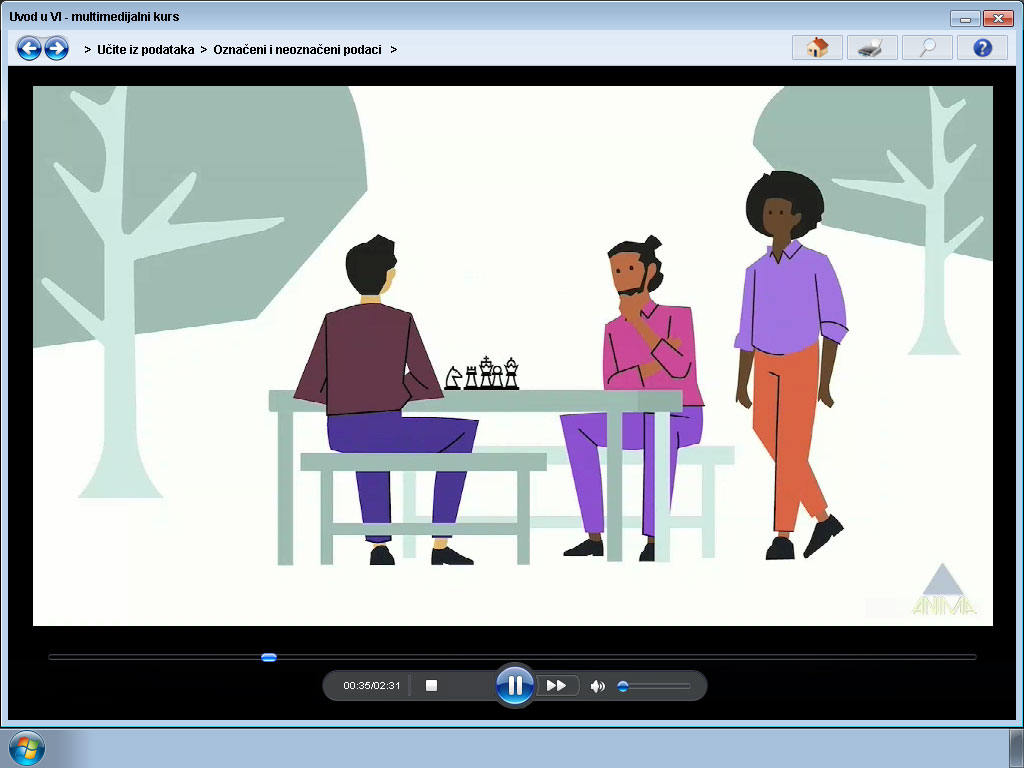Click the video frame with chess players
The width and height of the screenshot is (1024, 768).
click(513, 356)
